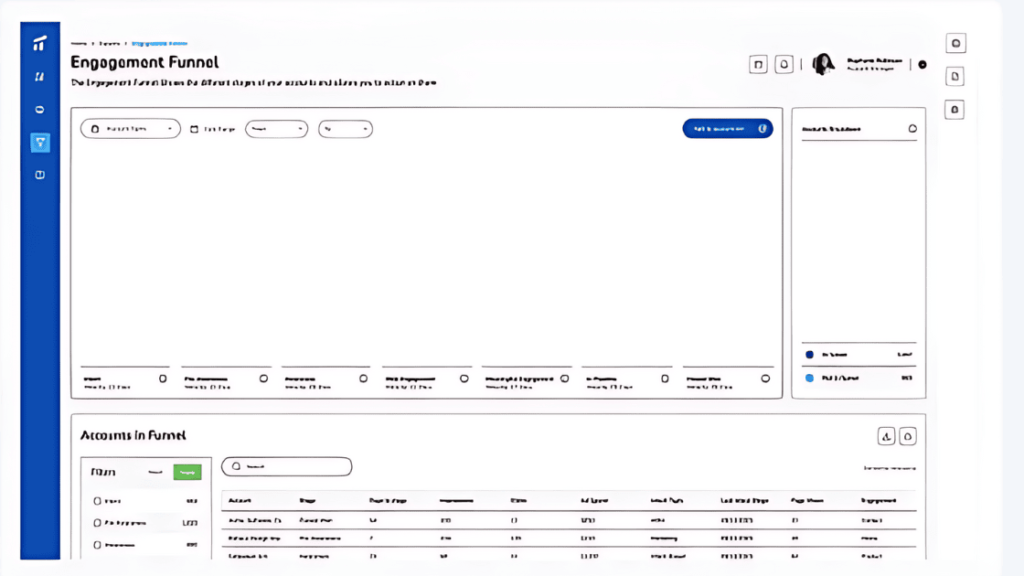Open the user account menu arrow
Image resolution: width=1024 pixels, height=576 pixels.
pyautogui.click(x=922, y=64)
